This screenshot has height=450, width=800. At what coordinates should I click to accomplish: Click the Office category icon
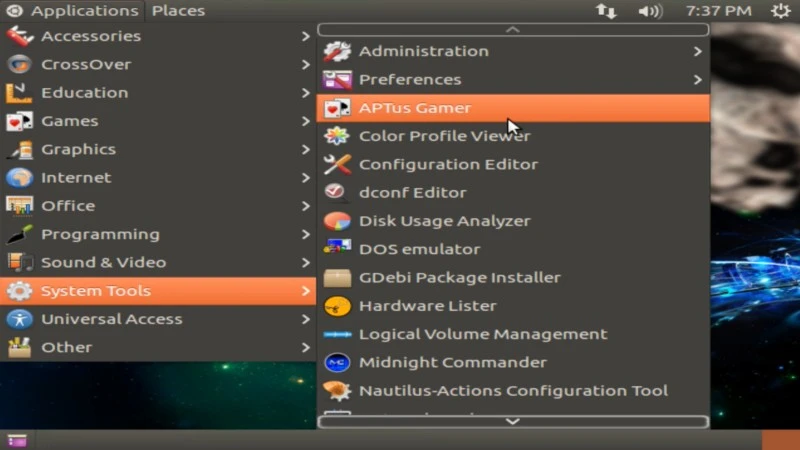(19, 206)
